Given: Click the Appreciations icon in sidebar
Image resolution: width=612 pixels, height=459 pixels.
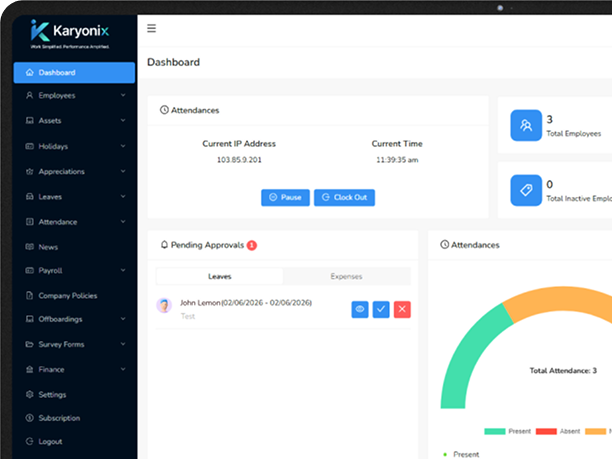Looking at the screenshot, I should pyautogui.click(x=30, y=172).
